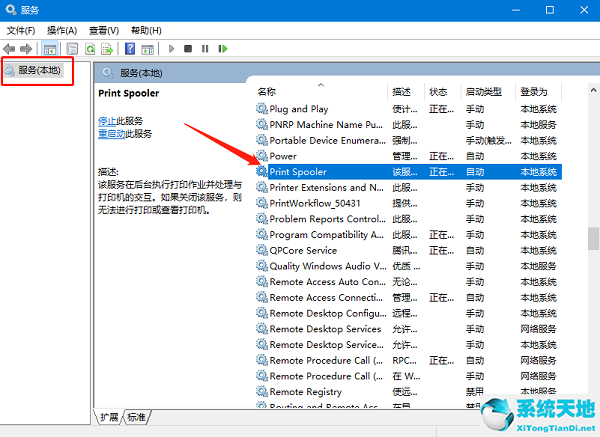The image size is (600, 437).
Task: Open the 帮助(H) menu
Action: [146, 30]
